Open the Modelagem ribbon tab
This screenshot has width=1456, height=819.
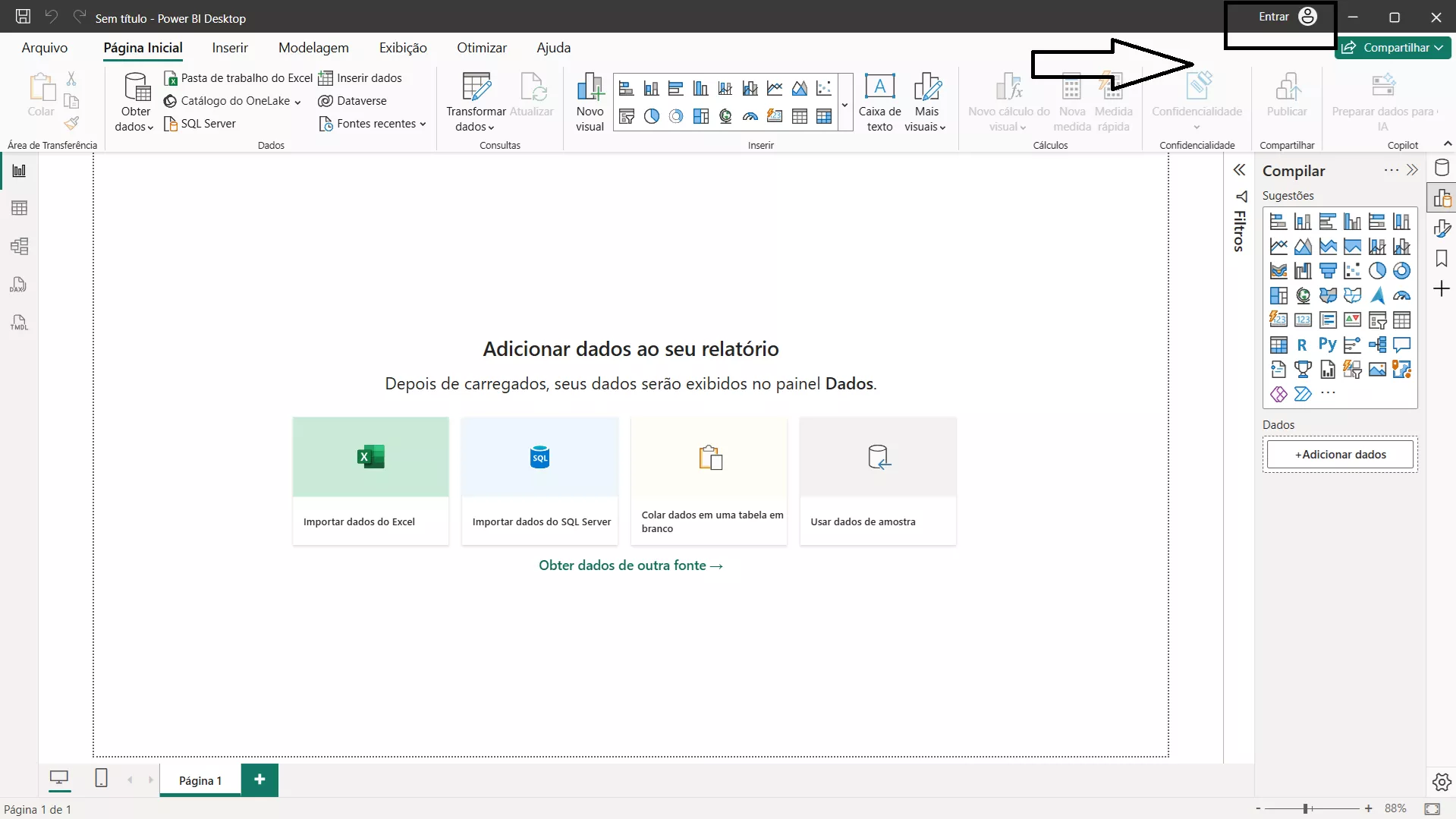[313, 48]
